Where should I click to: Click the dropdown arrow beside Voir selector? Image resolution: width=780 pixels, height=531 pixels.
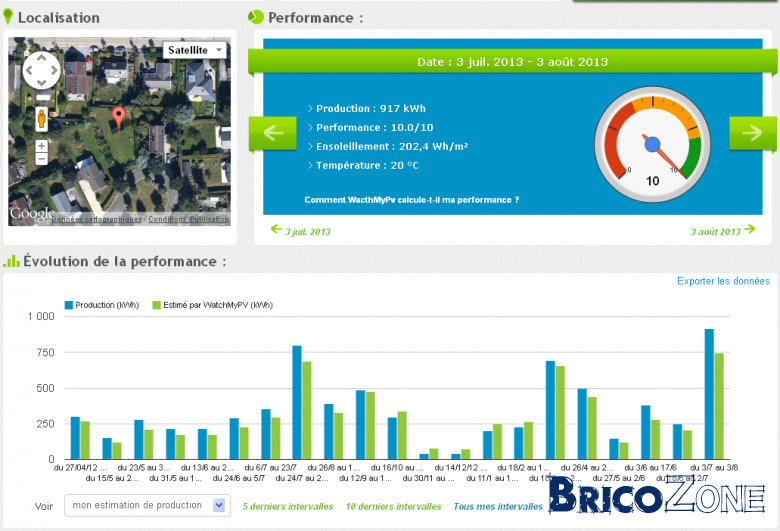click(219, 506)
